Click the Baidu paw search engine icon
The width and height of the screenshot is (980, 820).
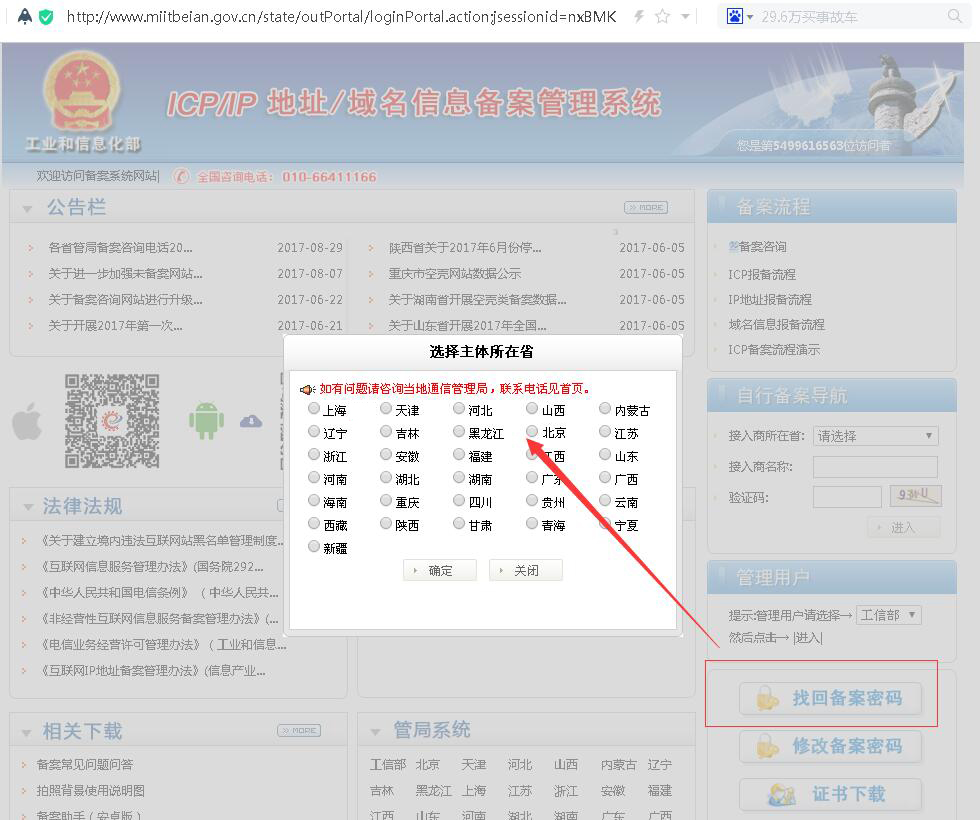(x=735, y=17)
